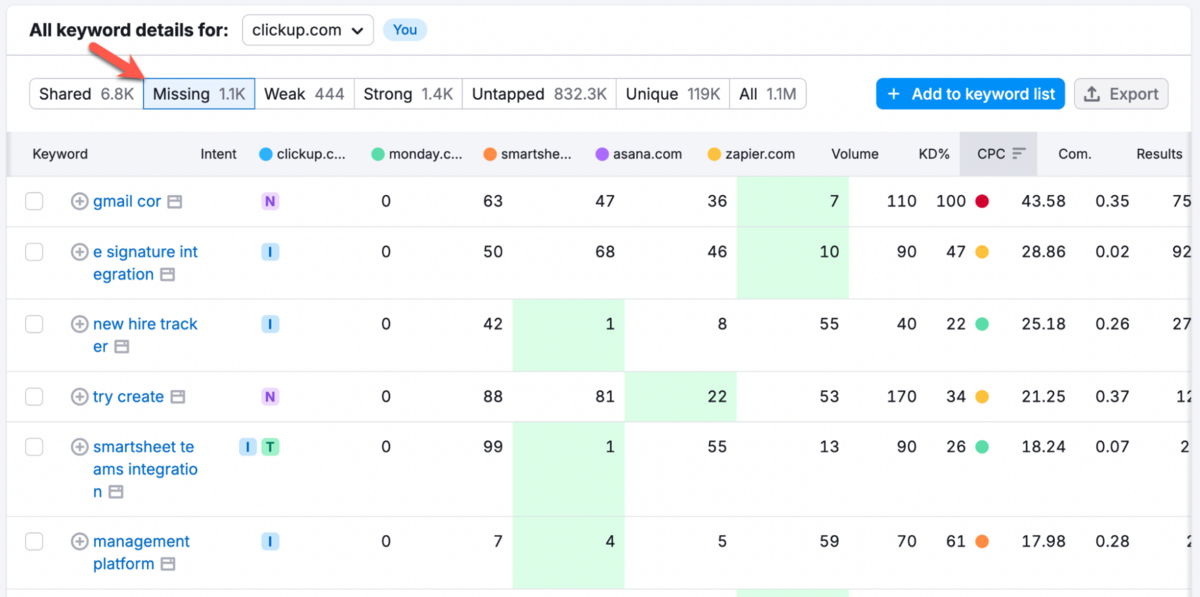Add smartsheet teams integration with plus icon
This screenshot has width=1200, height=597.
point(79,447)
